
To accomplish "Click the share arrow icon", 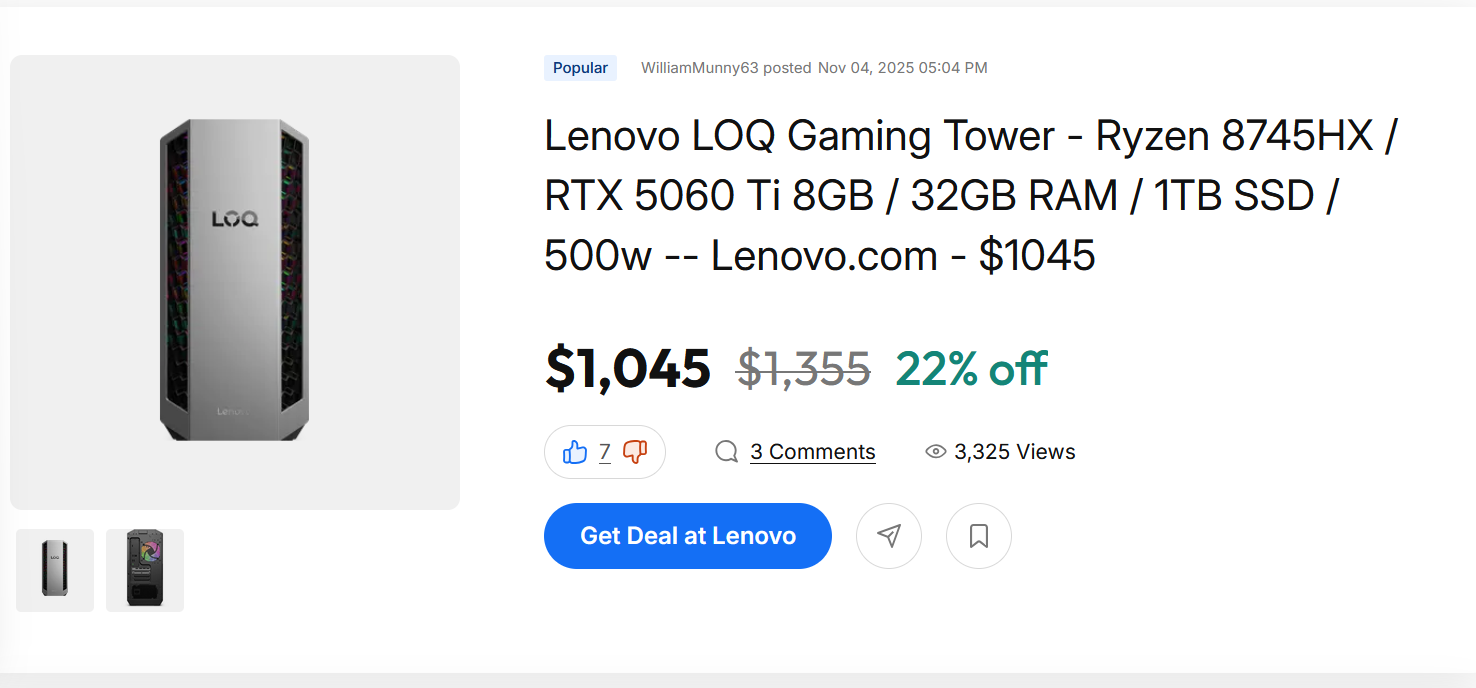I will (888, 536).
